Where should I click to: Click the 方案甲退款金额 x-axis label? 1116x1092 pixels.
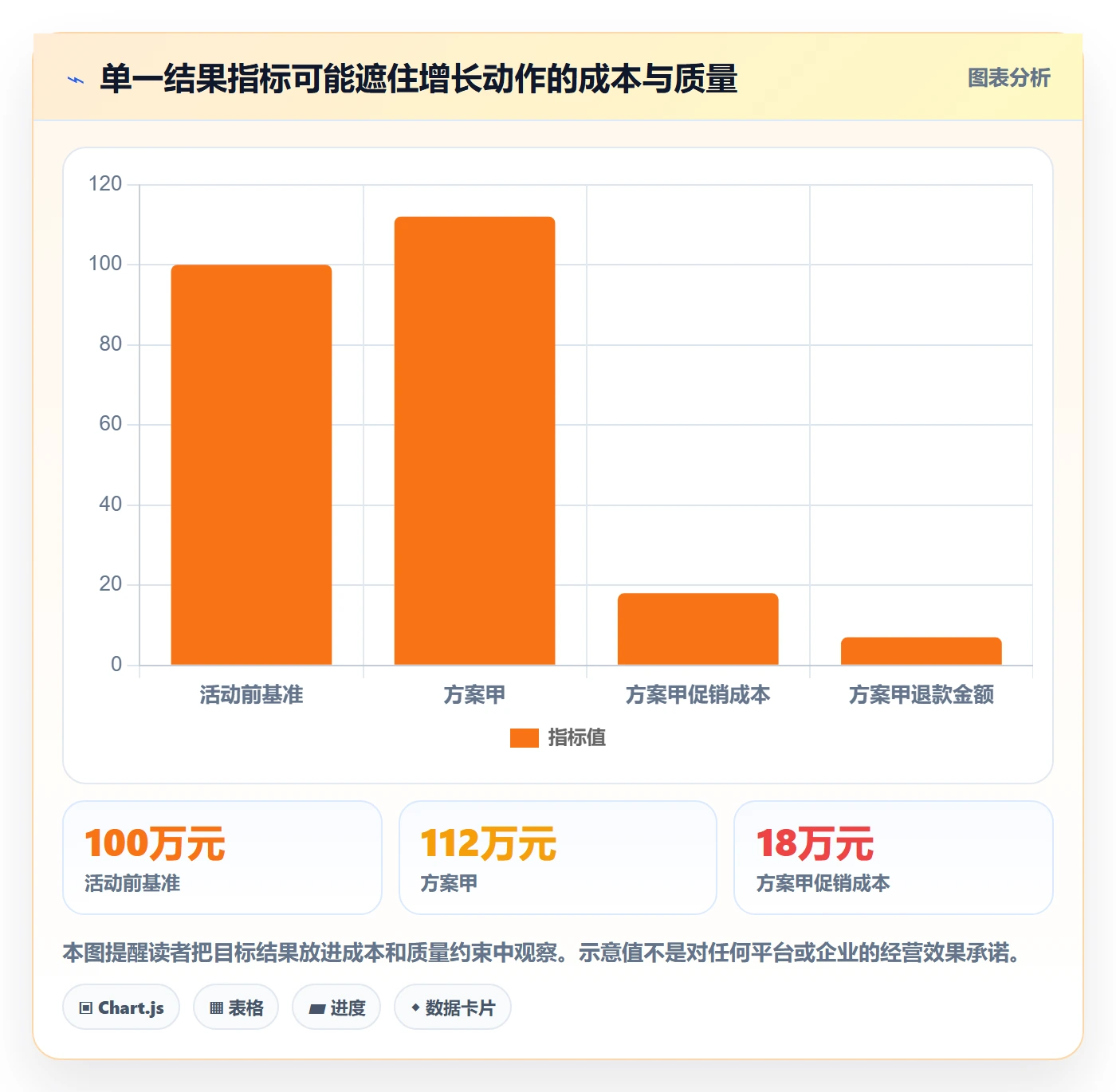921,695
